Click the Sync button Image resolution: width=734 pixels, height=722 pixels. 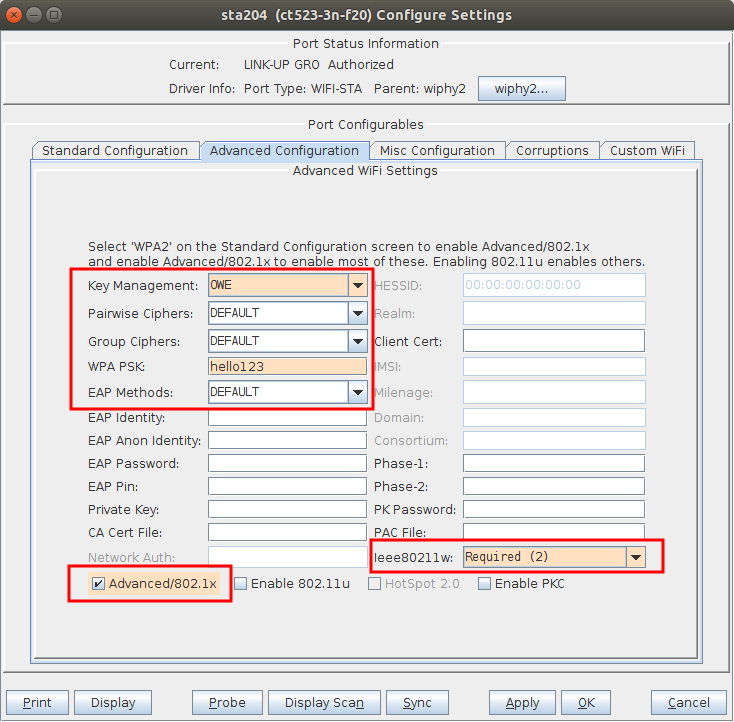click(x=417, y=702)
